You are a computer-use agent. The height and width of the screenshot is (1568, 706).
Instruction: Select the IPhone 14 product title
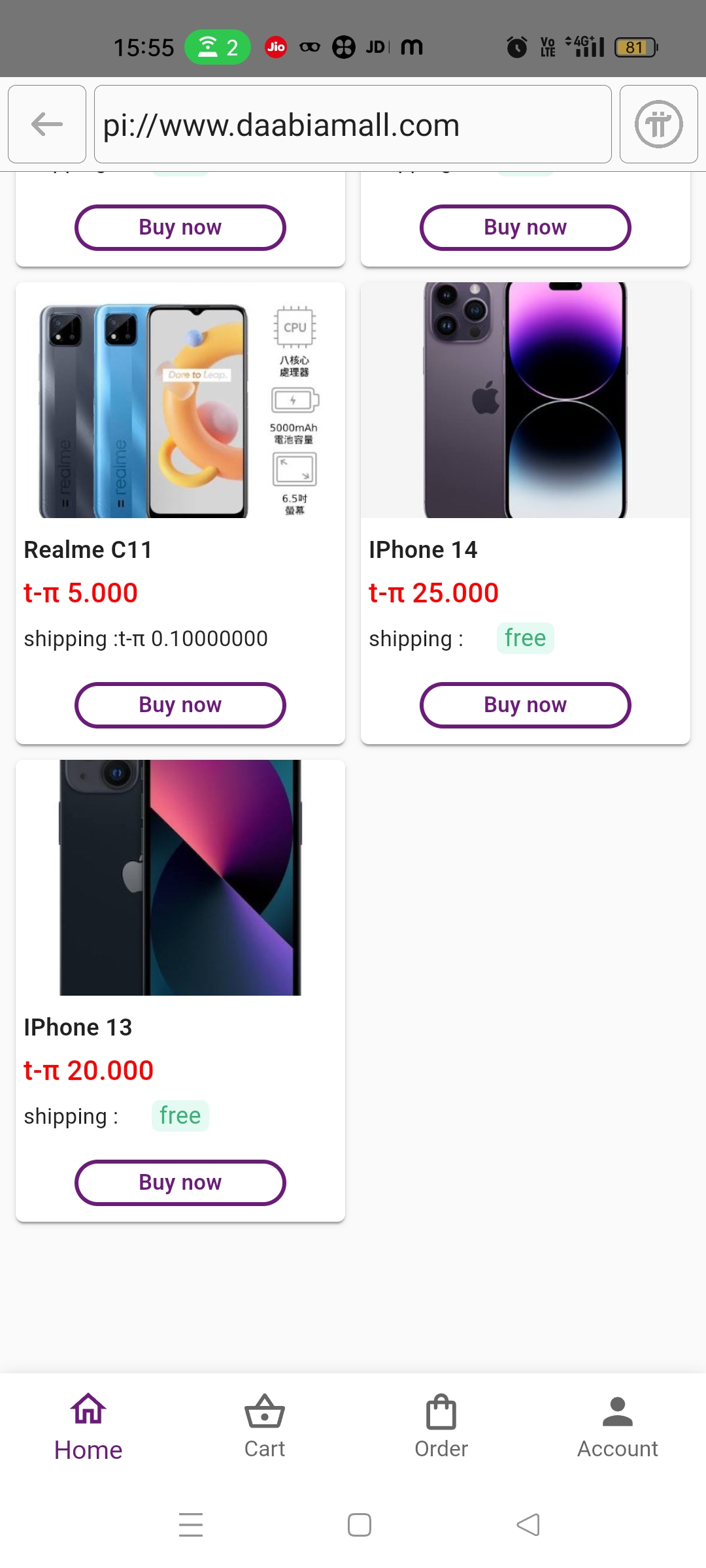[x=423, y=550]
